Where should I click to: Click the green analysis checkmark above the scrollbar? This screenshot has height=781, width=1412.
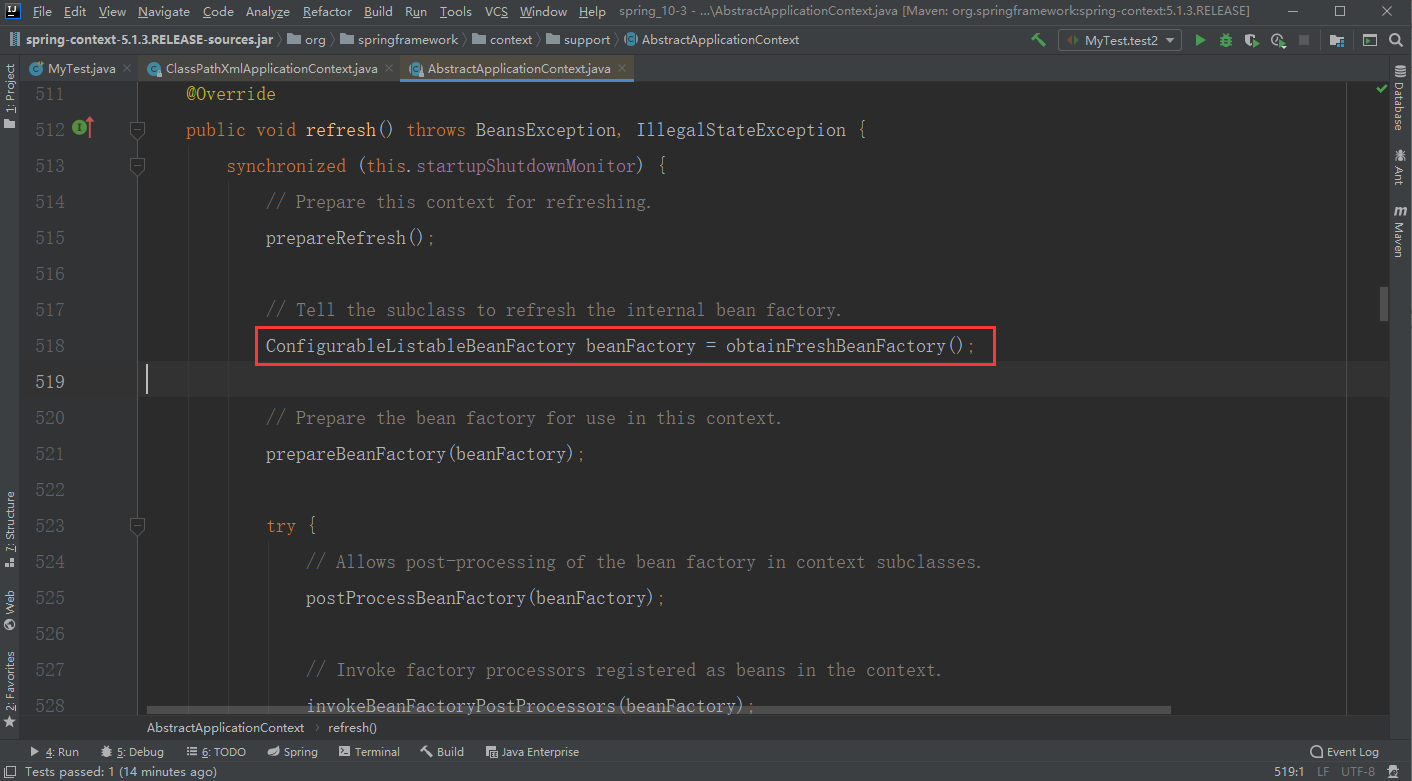[x=1383, y=89]
